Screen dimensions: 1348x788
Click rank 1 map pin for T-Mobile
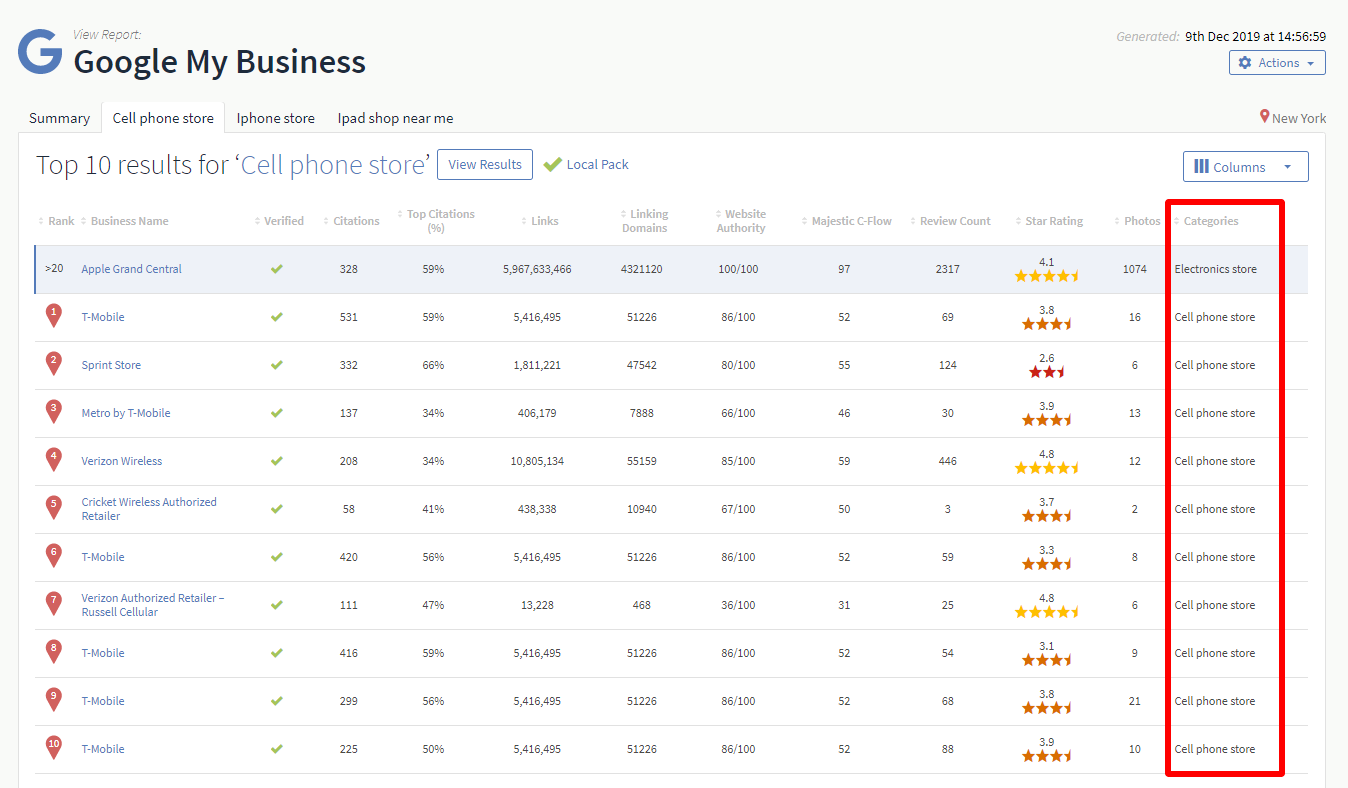54,316
